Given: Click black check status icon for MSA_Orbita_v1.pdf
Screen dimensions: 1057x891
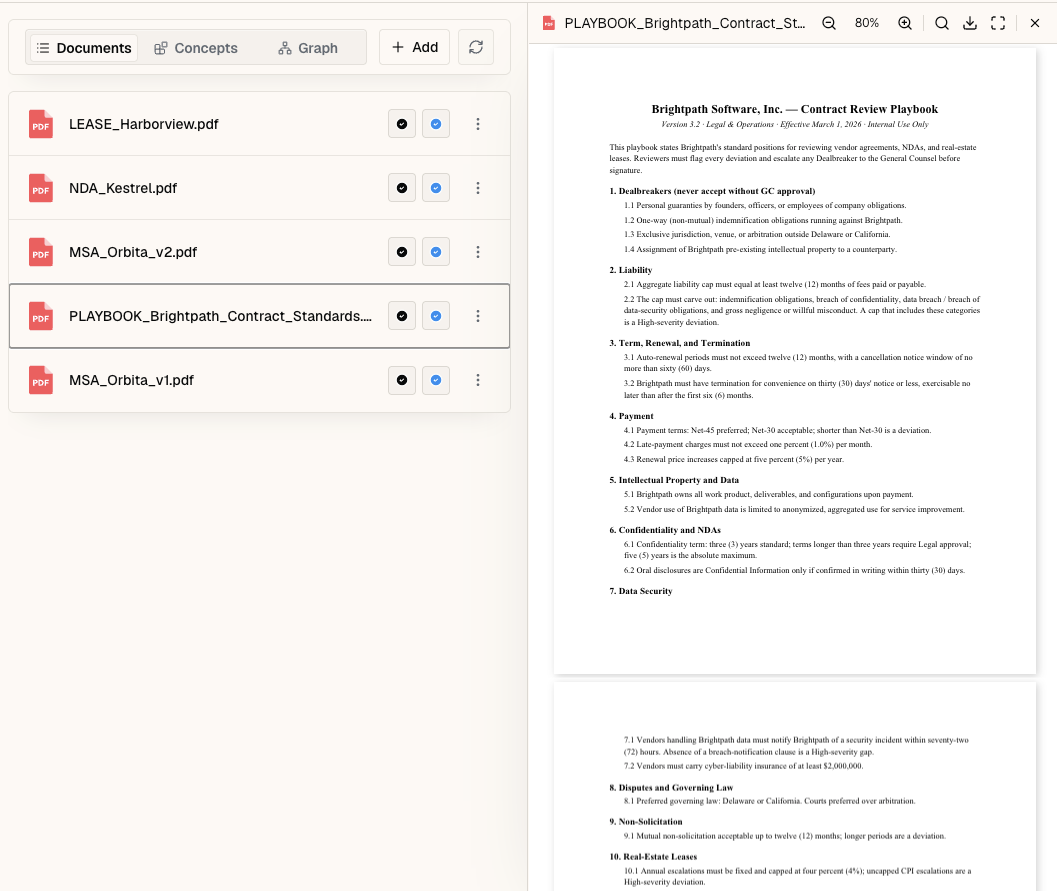Looking at the screenshot, I should coord(402,380).
